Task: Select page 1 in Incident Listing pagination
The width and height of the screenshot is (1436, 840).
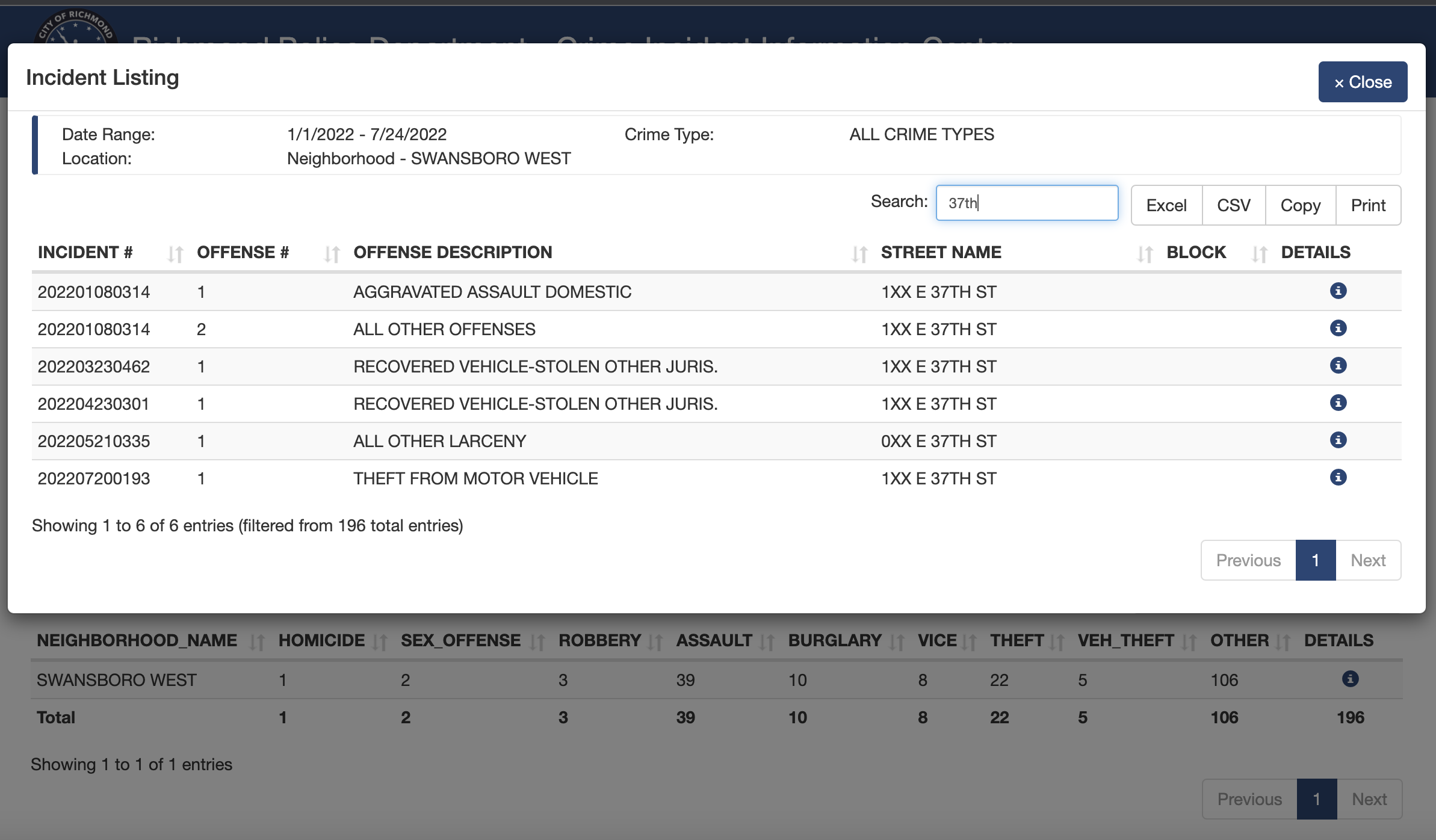Action: click(x=1316, y=560)
